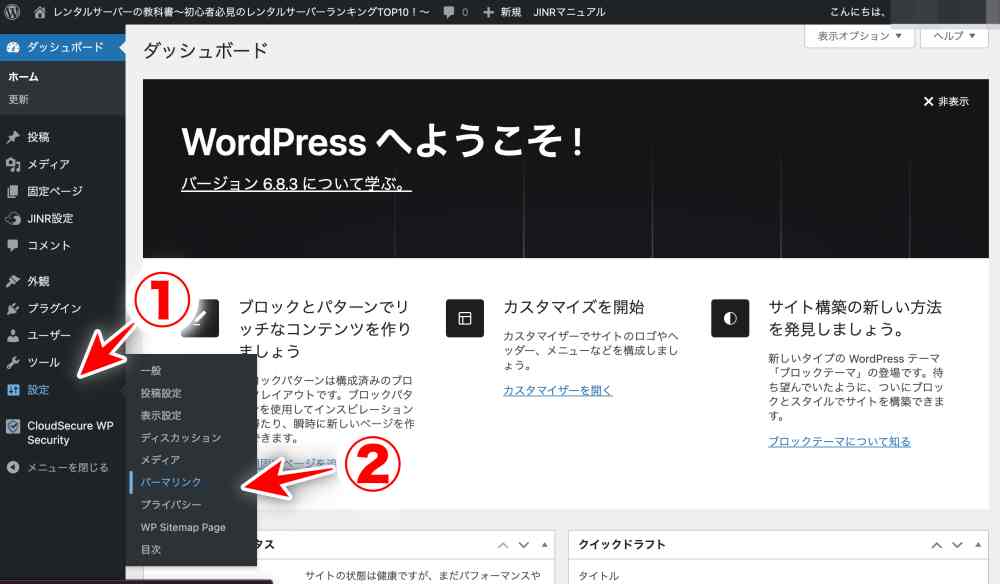Expand the 表示オプション dropdown
1000x584 pixels.
tap(859, 36)
